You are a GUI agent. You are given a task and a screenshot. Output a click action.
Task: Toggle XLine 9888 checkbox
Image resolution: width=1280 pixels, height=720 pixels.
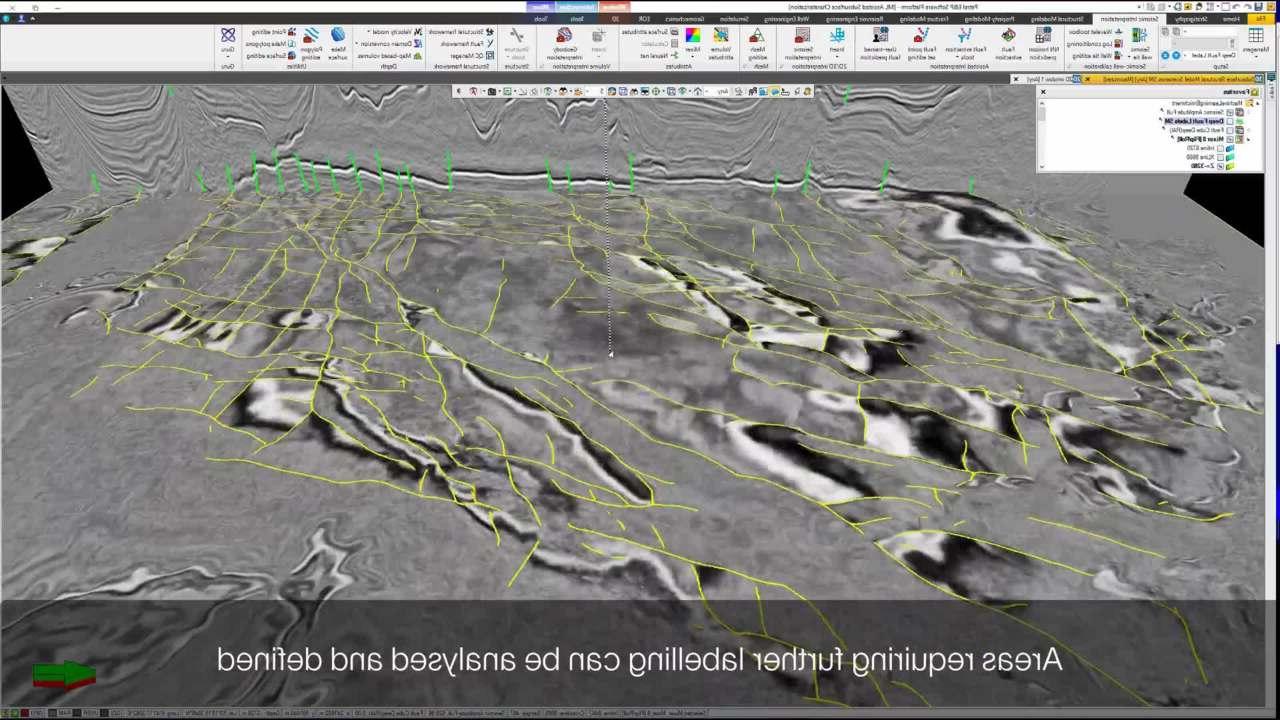pos(1220,157)
